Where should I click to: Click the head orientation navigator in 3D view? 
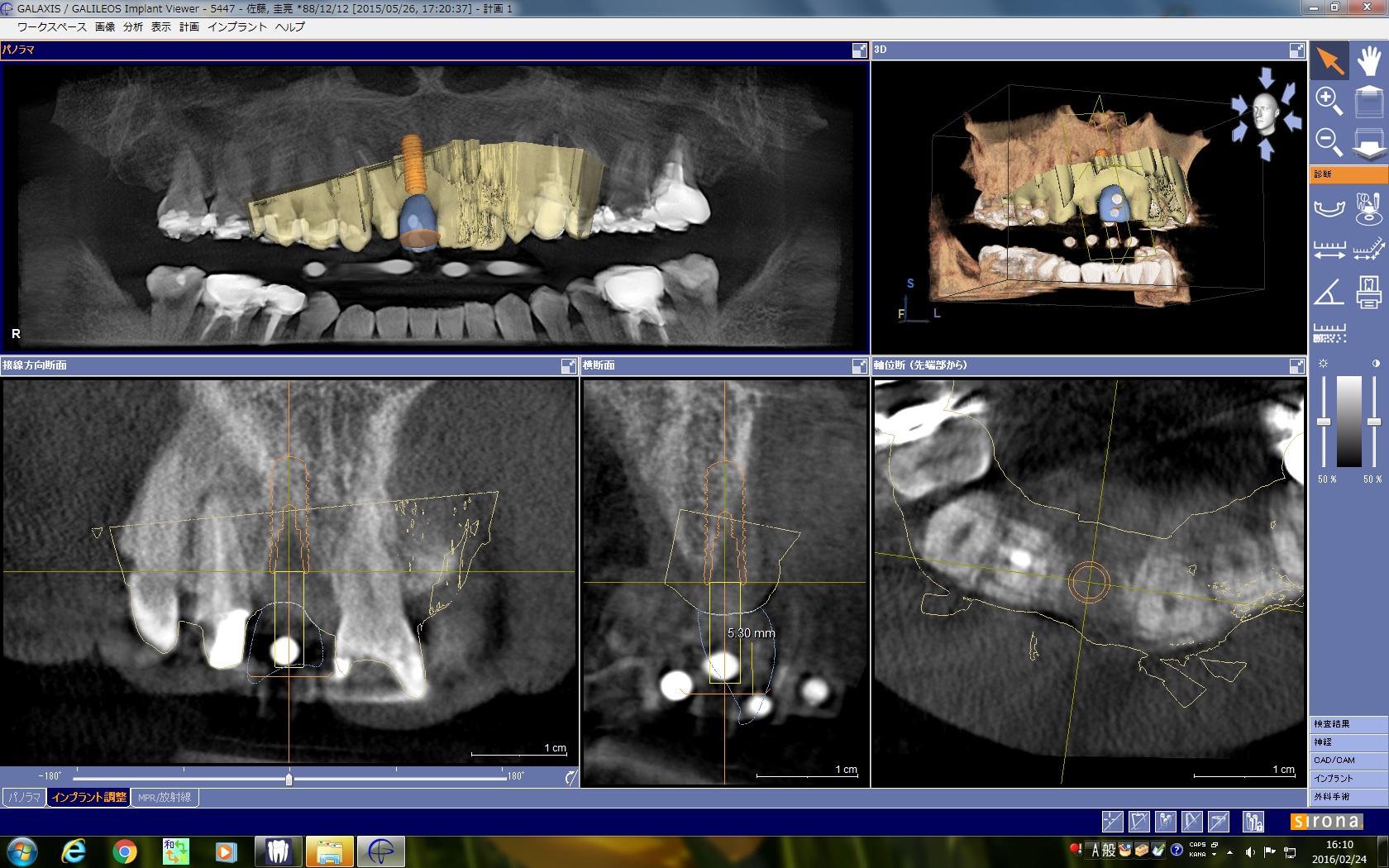click(1265, 113)
